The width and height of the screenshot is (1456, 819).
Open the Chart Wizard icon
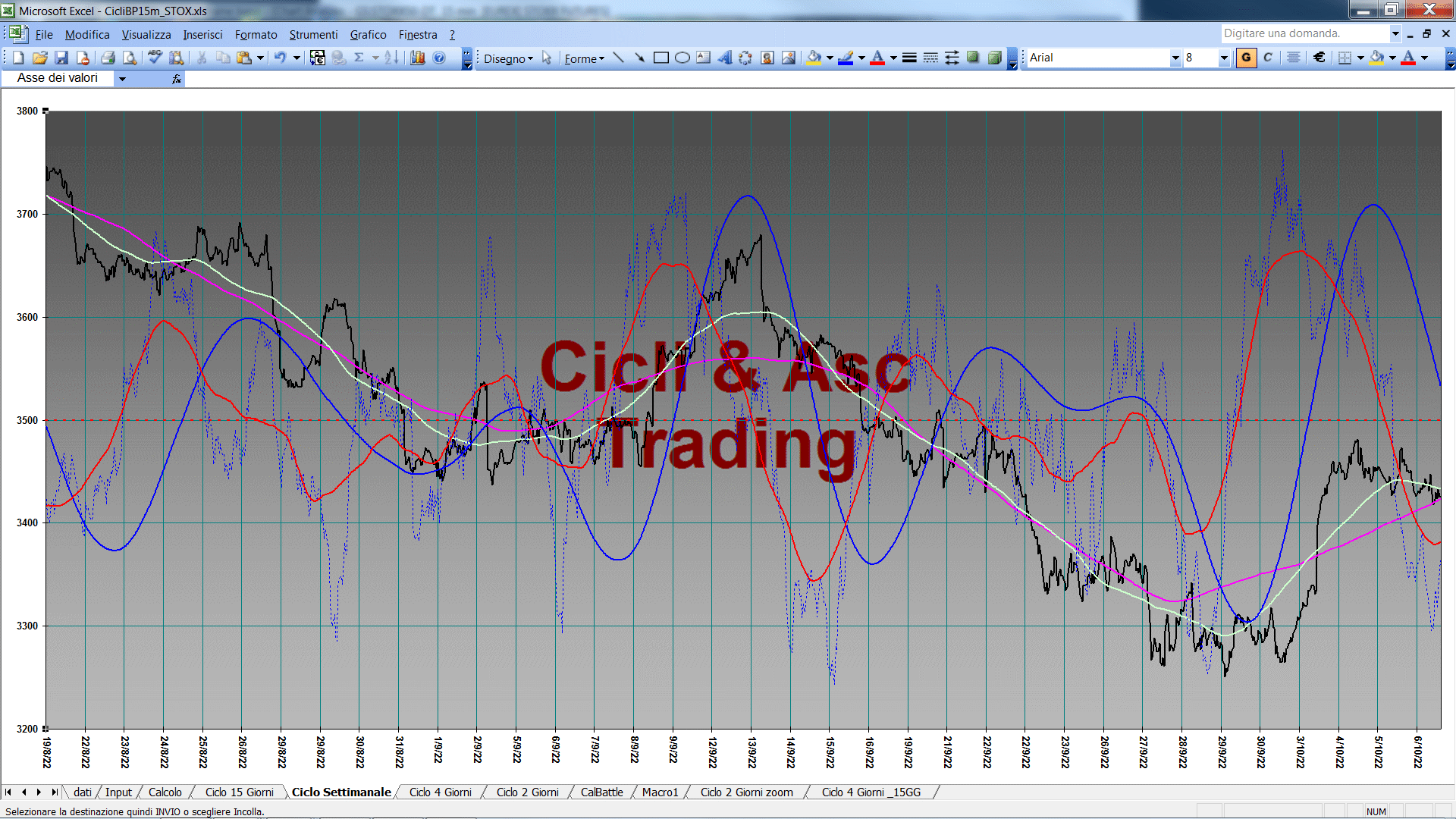tap(417, 58)
